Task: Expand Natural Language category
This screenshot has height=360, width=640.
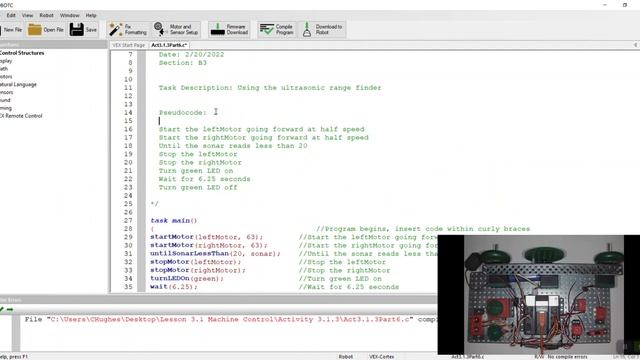Action: [x=18, y=84]
